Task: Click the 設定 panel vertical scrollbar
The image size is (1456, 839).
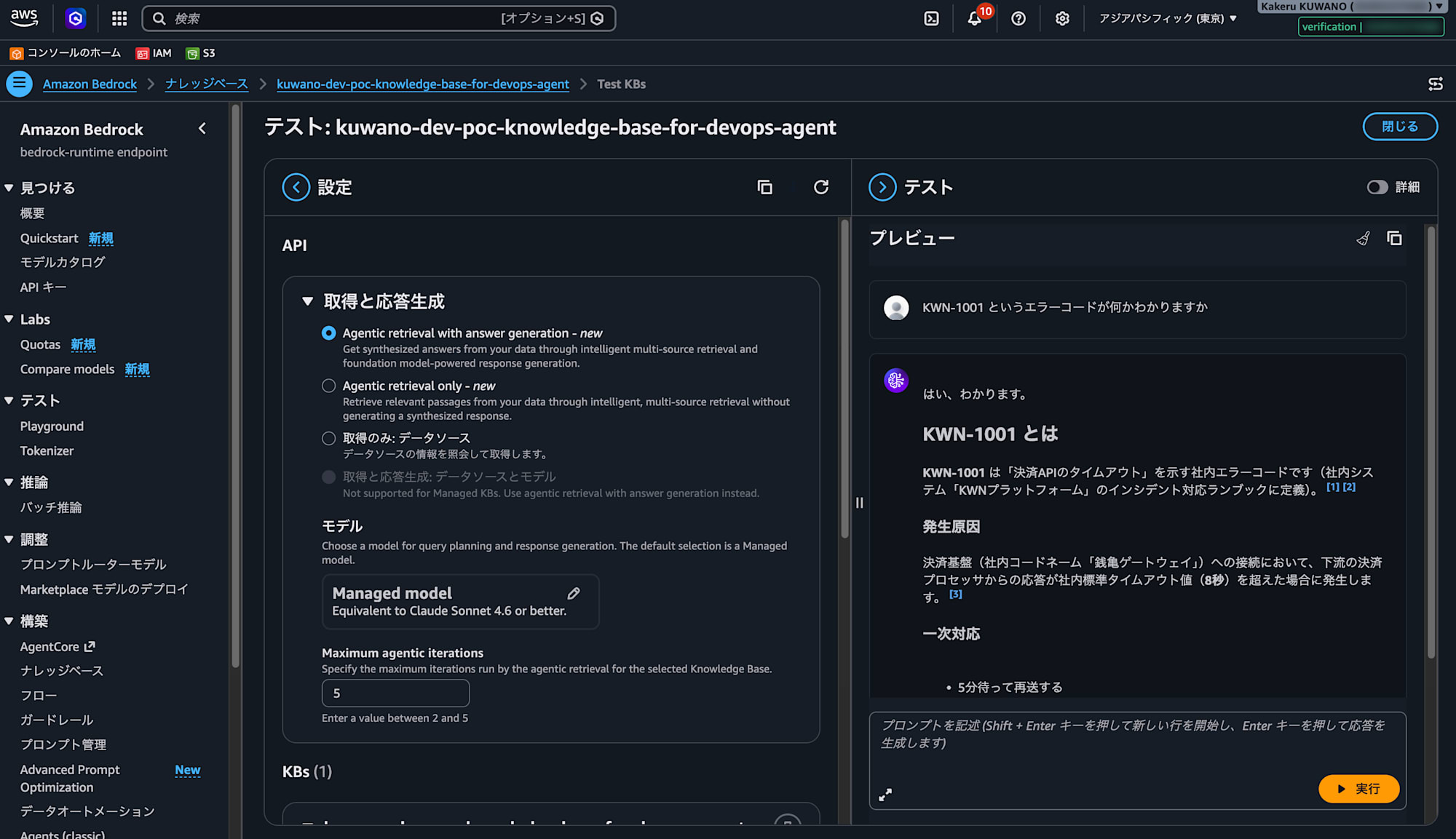Action: 844,378
